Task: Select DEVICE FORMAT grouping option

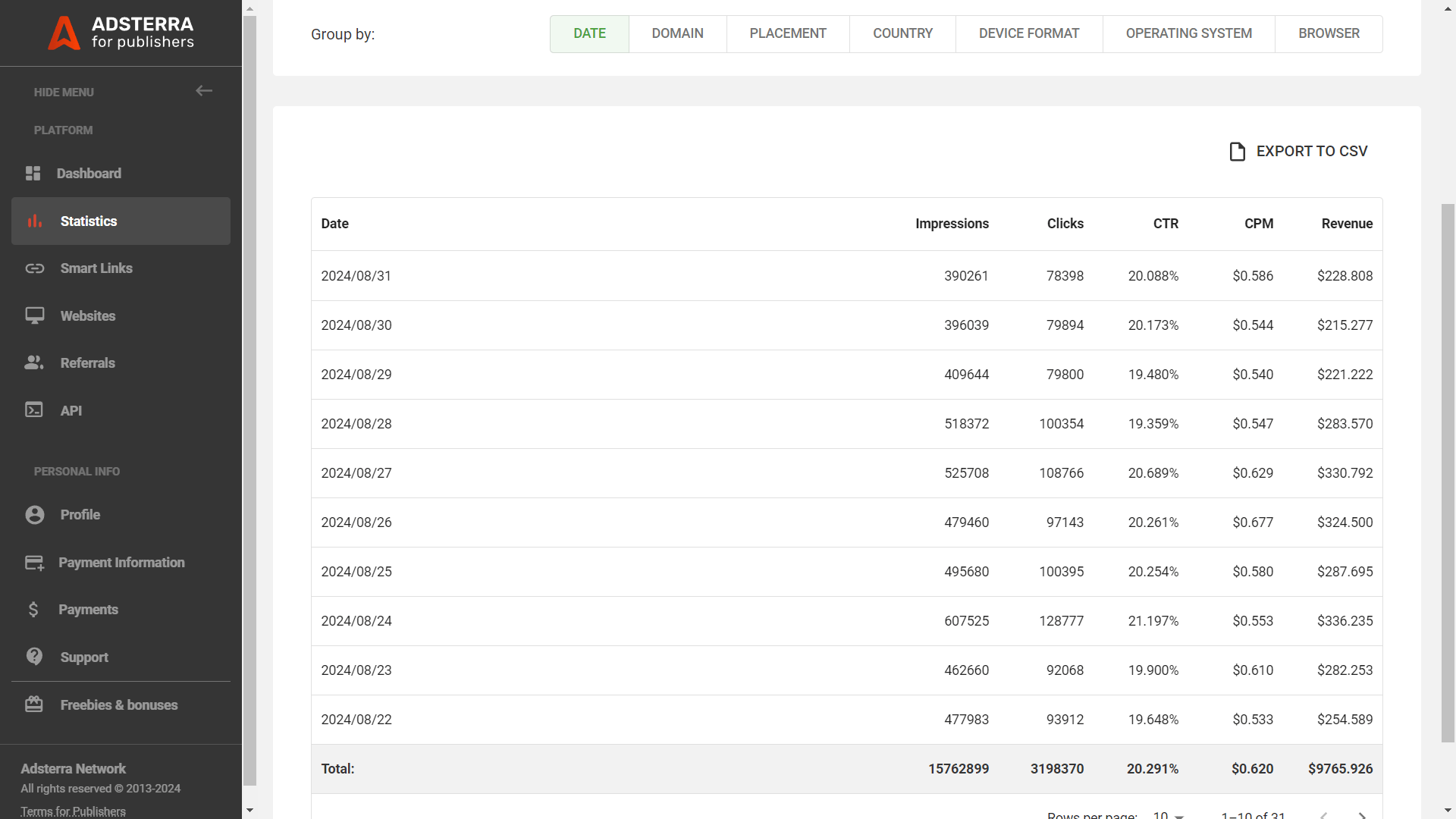Action: pos(1029,34)
